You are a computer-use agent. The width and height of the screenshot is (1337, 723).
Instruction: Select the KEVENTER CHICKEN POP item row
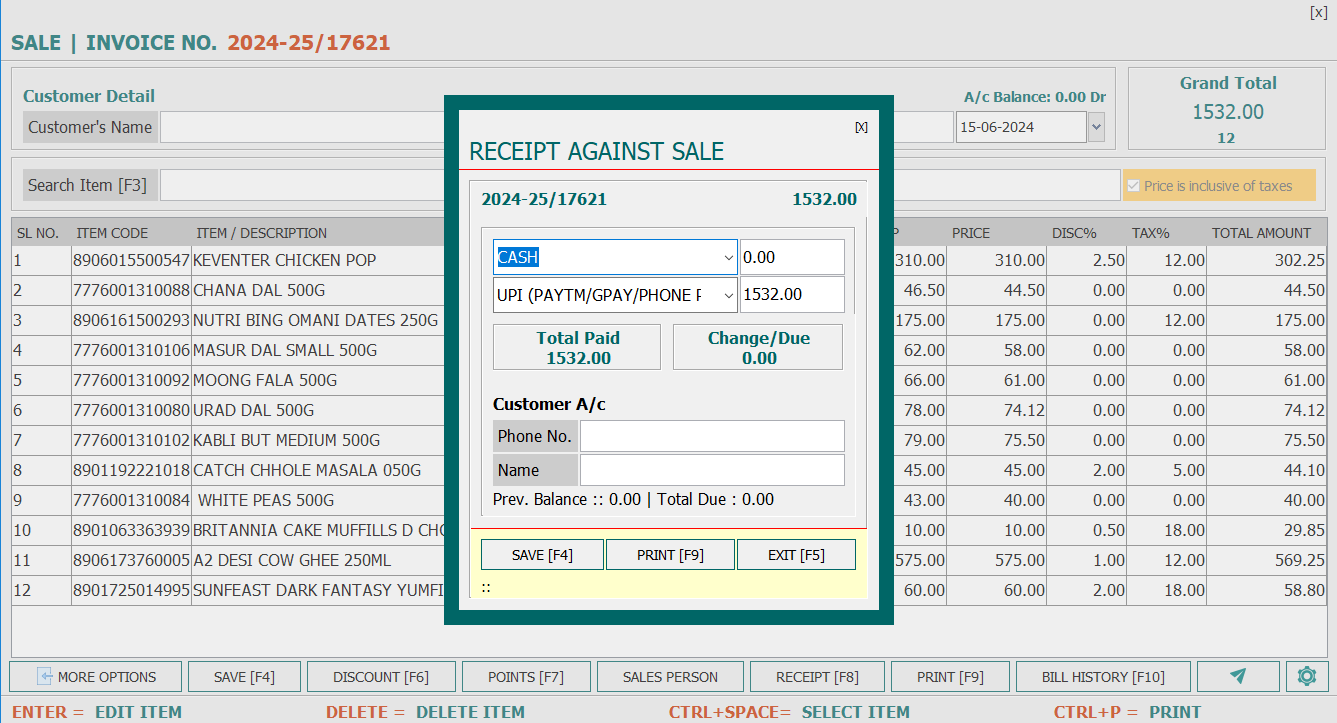pos(284,260)
